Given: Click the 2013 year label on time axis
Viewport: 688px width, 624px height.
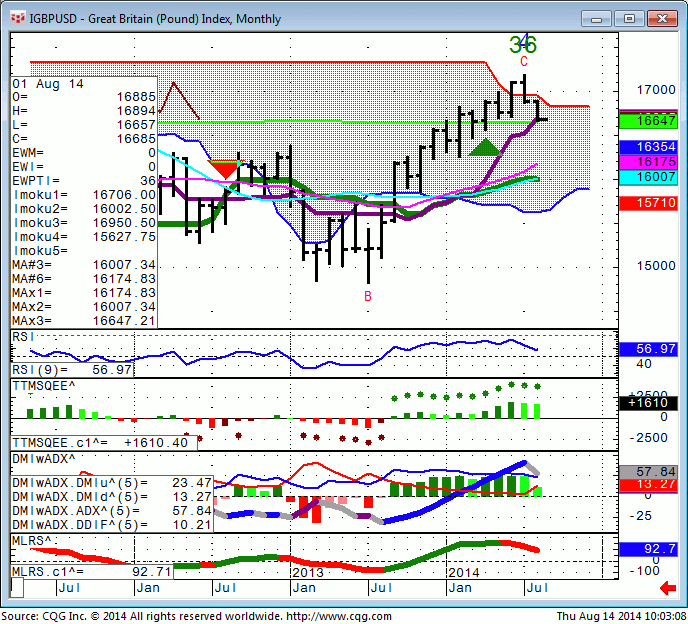Looking at the screenshot, I should tap(308, 573).
